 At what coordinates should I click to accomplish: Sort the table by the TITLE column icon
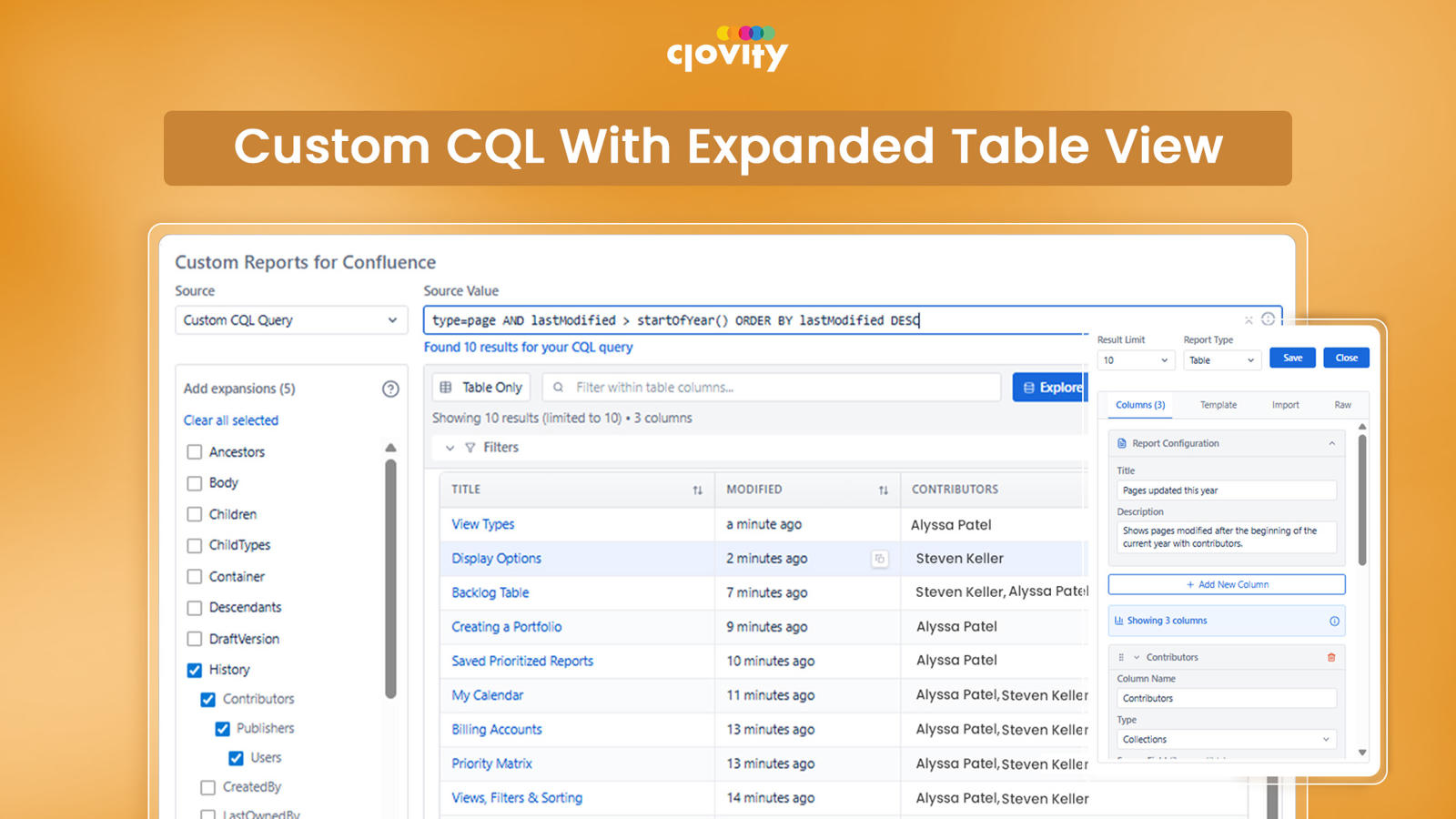click(x=698, y=490)
